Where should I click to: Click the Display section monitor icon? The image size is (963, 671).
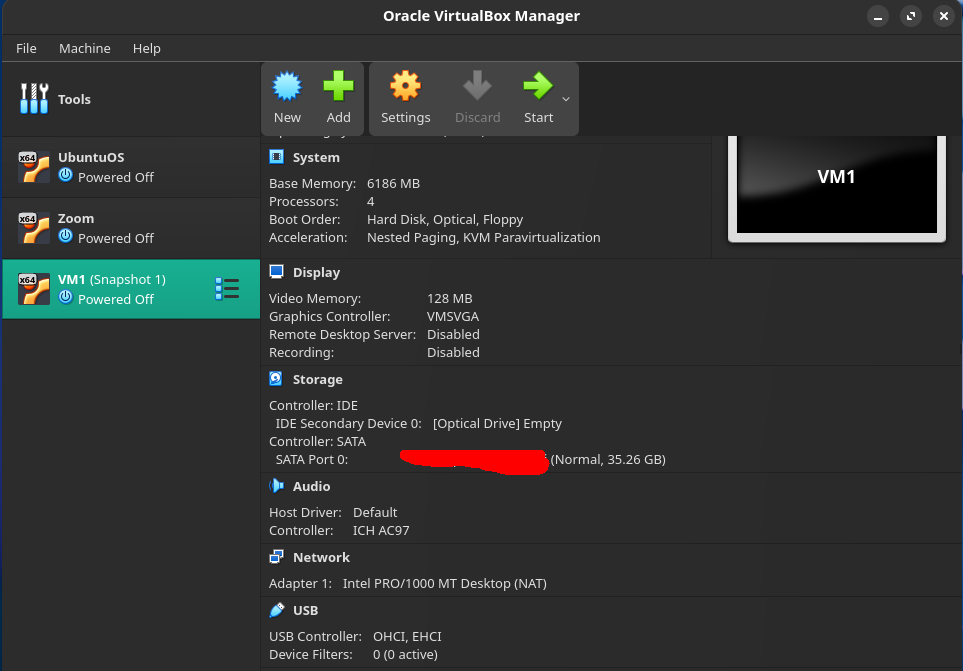(276, 272)
